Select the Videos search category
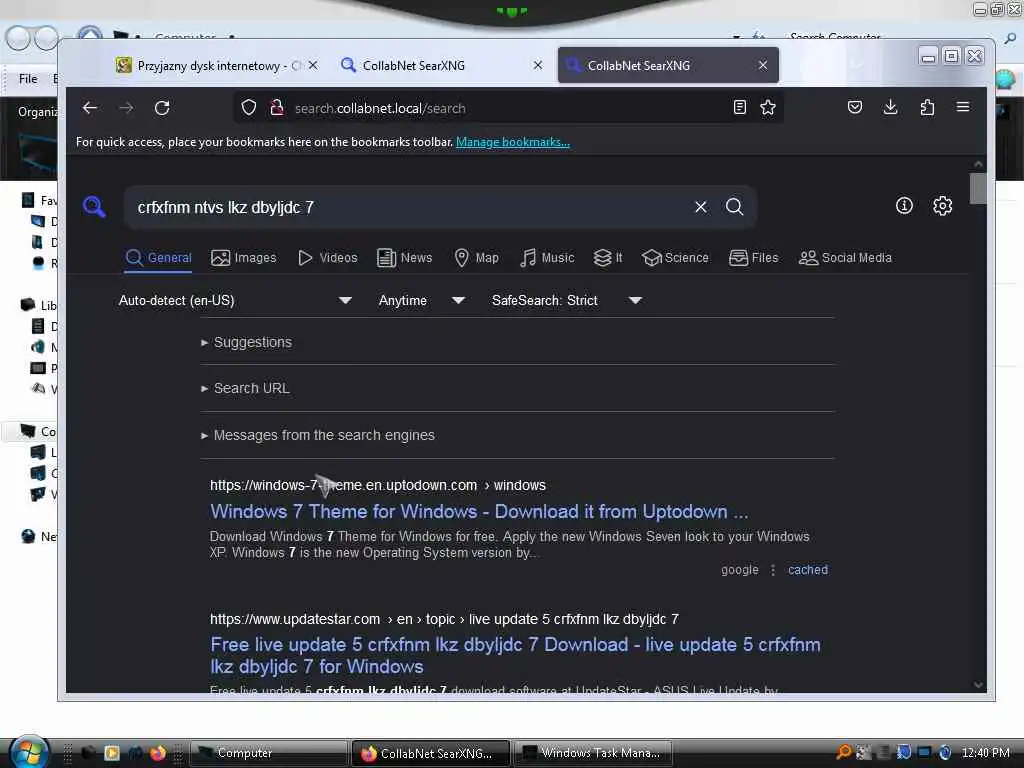This screenshot has height=768, width=1024. click(x=328, y=258)
